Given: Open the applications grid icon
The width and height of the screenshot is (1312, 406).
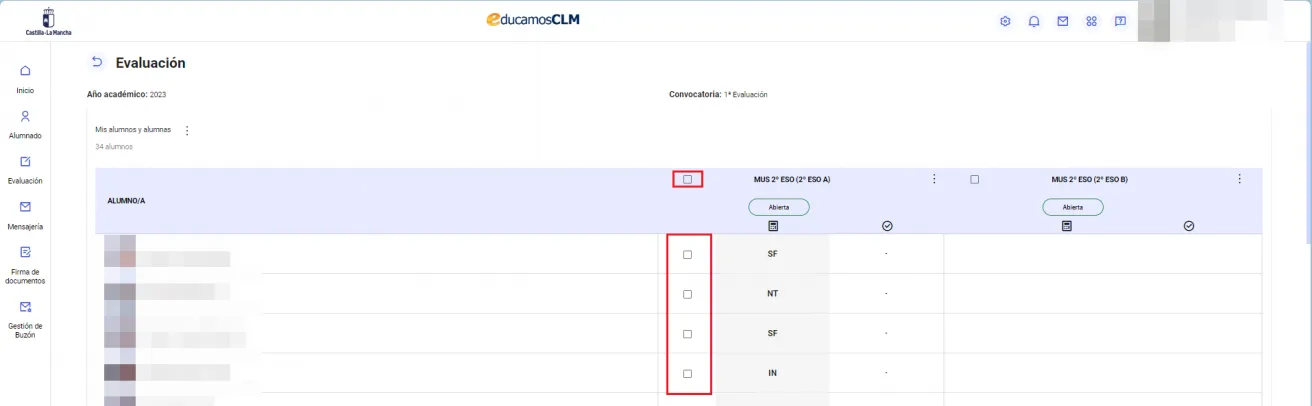Looking at the screenshot, I should [x=1092, y=21].
